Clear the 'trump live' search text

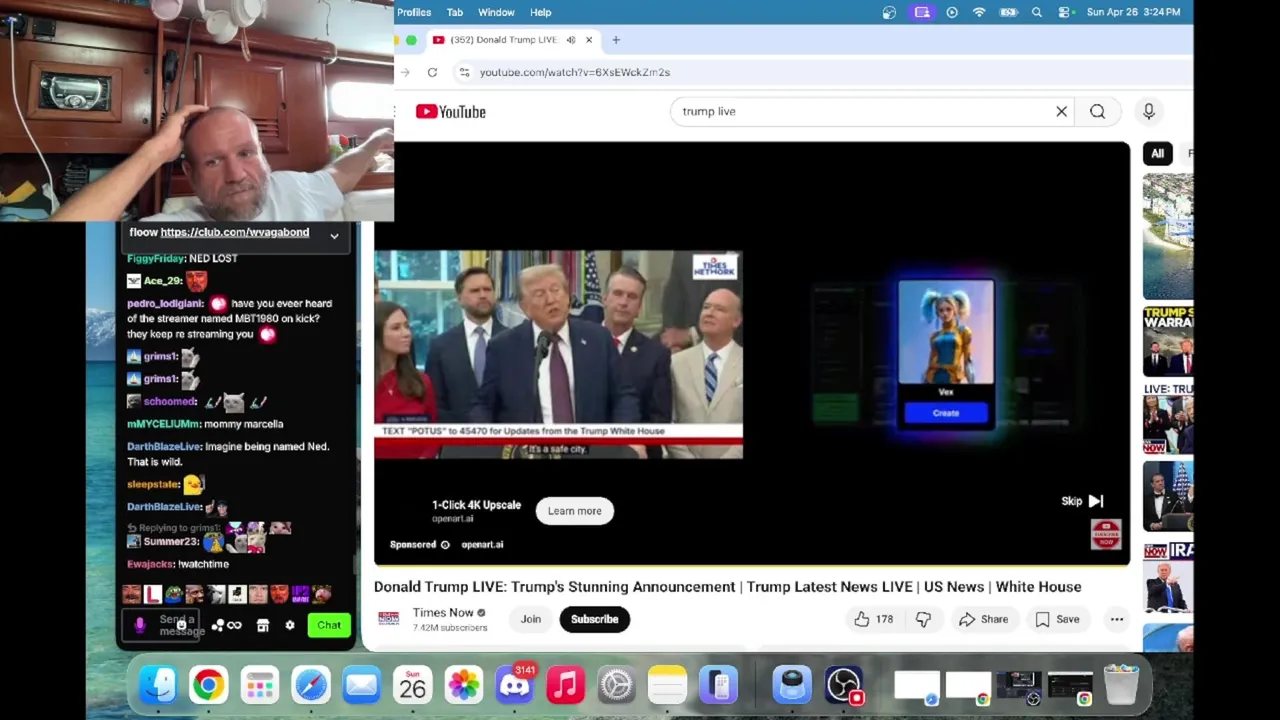1061,112
